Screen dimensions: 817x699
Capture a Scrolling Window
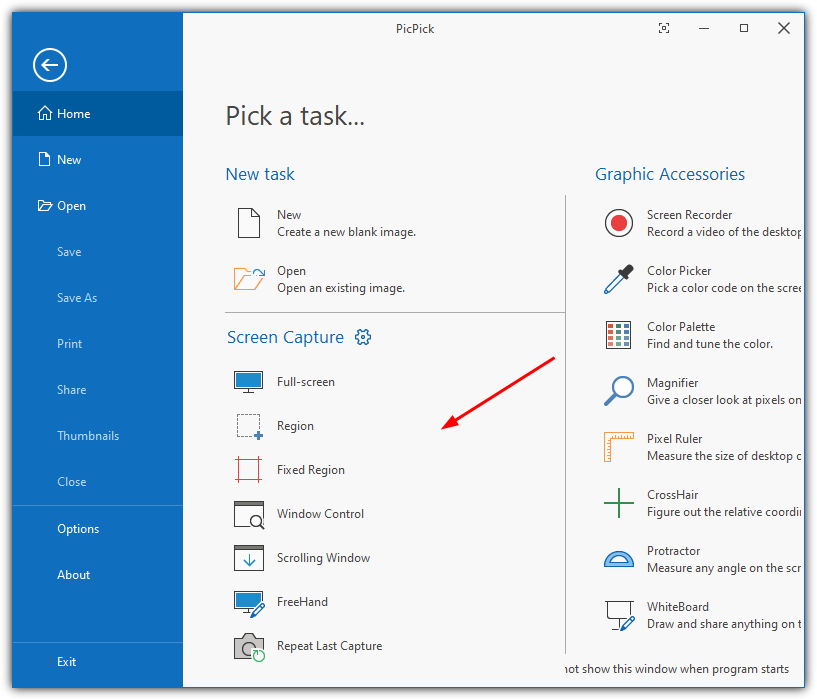tap(302, 558)
